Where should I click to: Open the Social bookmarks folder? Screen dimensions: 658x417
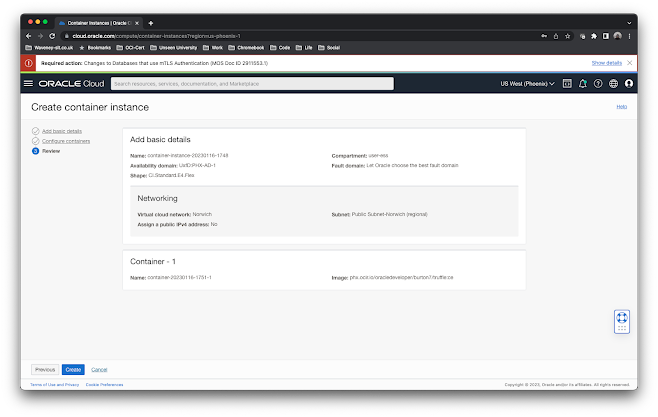point(329,48)
